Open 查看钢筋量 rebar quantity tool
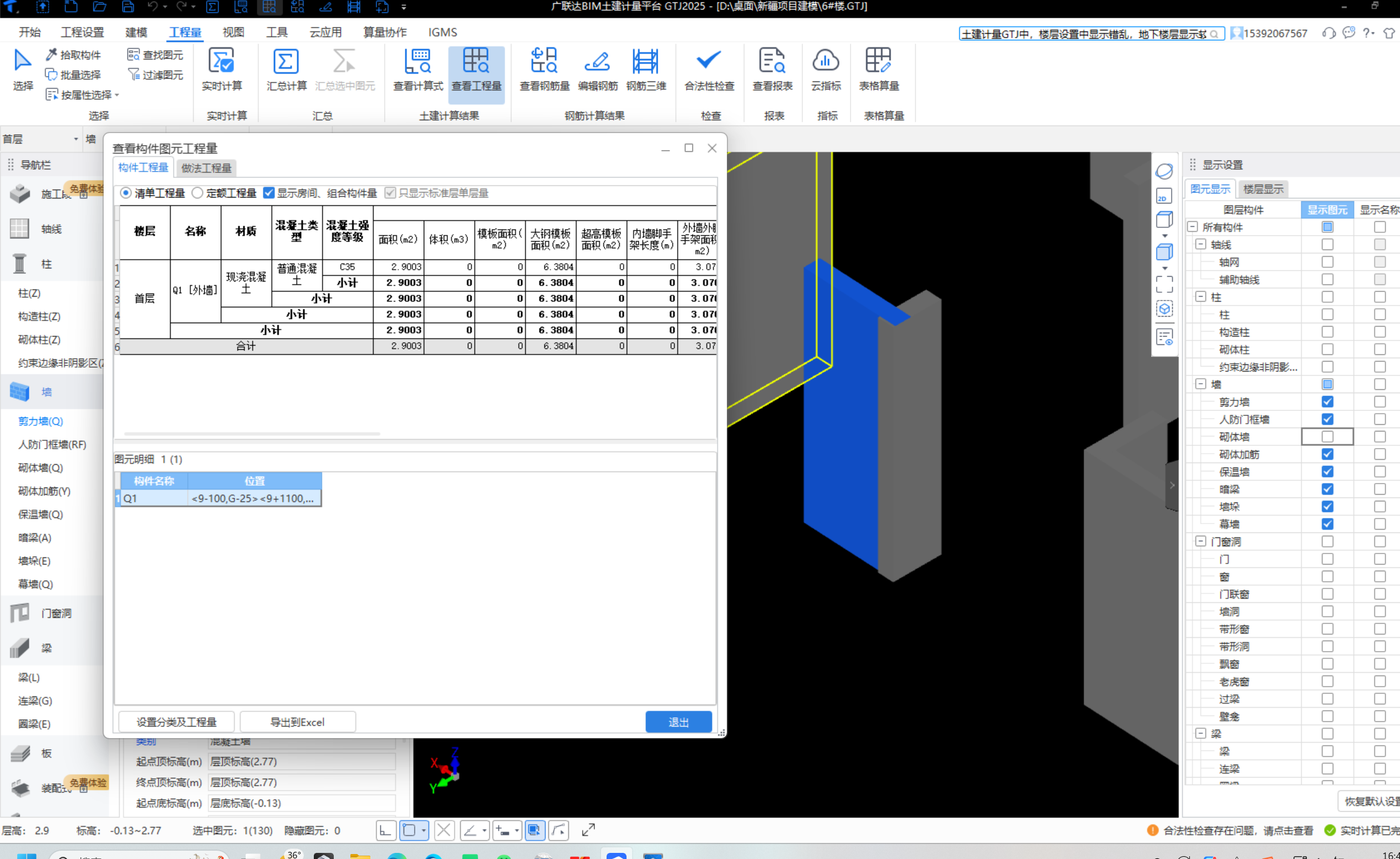This screenshot has height=859, width=1400. [544, 70]
